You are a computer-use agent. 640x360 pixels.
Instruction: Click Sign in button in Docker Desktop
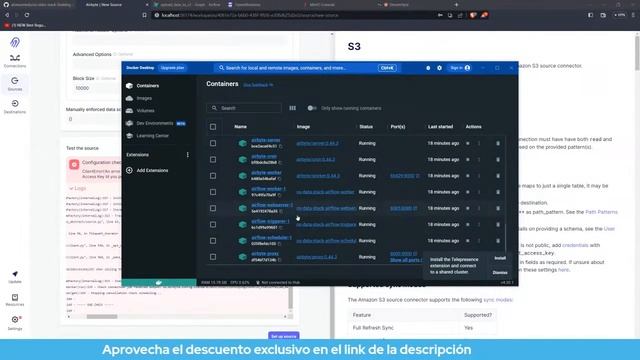tap(460, 68)
